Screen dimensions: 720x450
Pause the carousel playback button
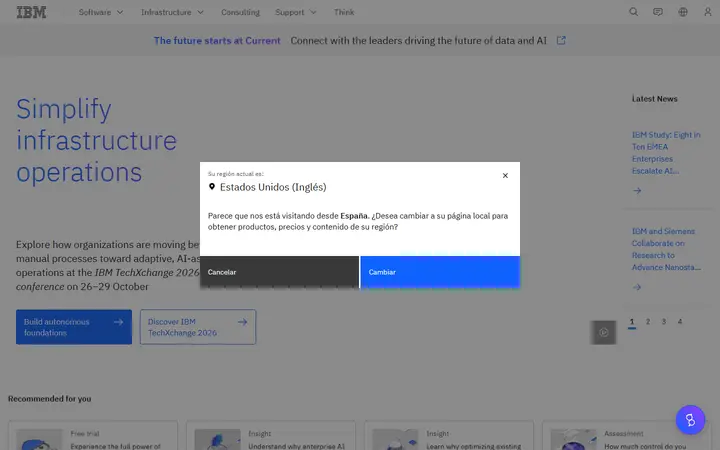point(603,332)
